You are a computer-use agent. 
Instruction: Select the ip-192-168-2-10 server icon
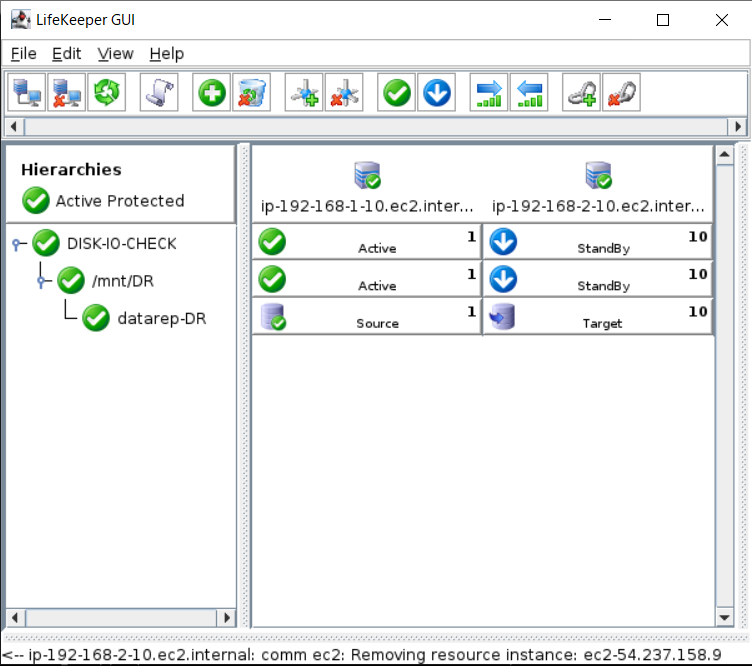[x=599, y=175]
